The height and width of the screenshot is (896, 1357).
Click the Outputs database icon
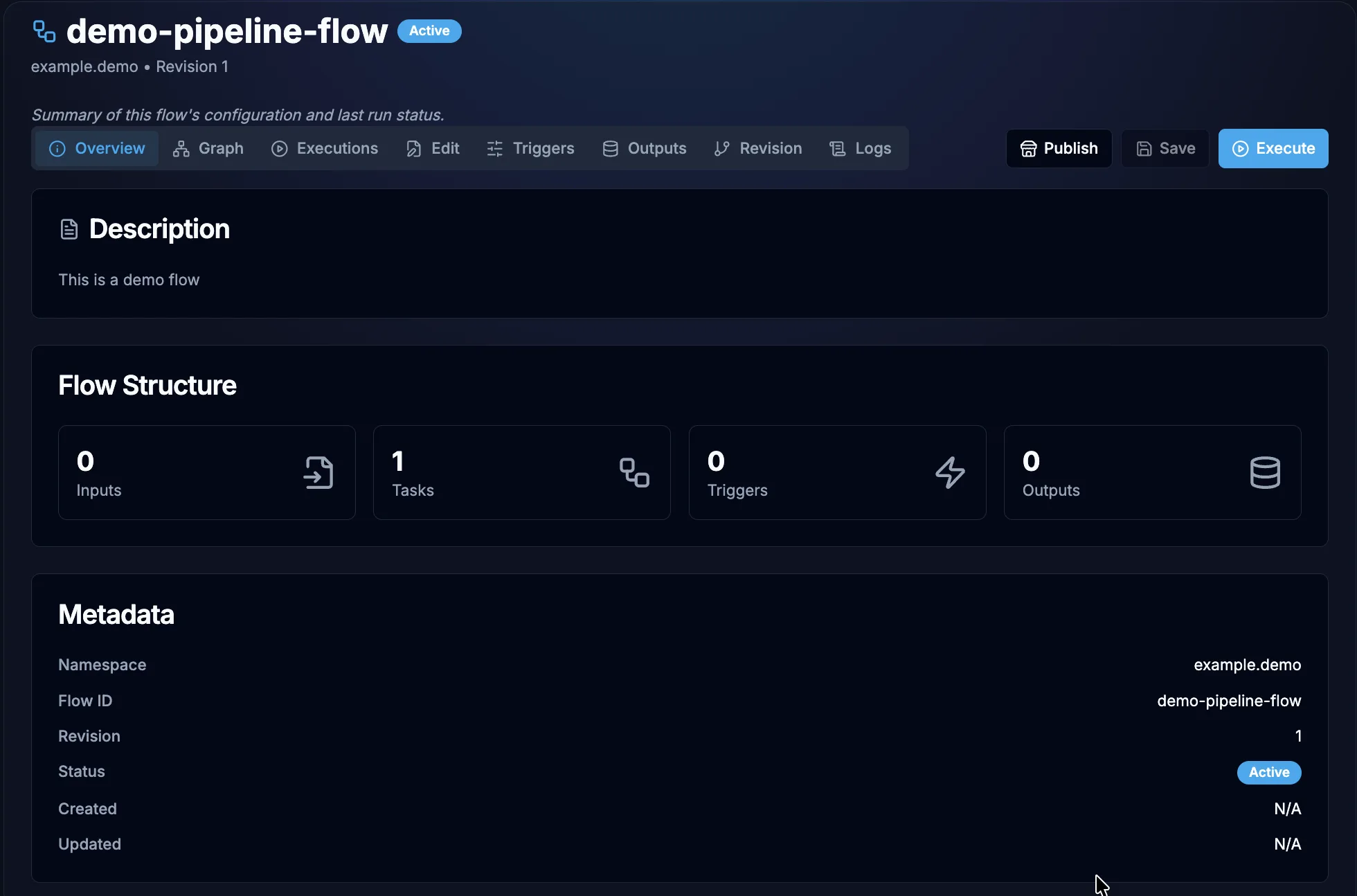point(1265,473)
